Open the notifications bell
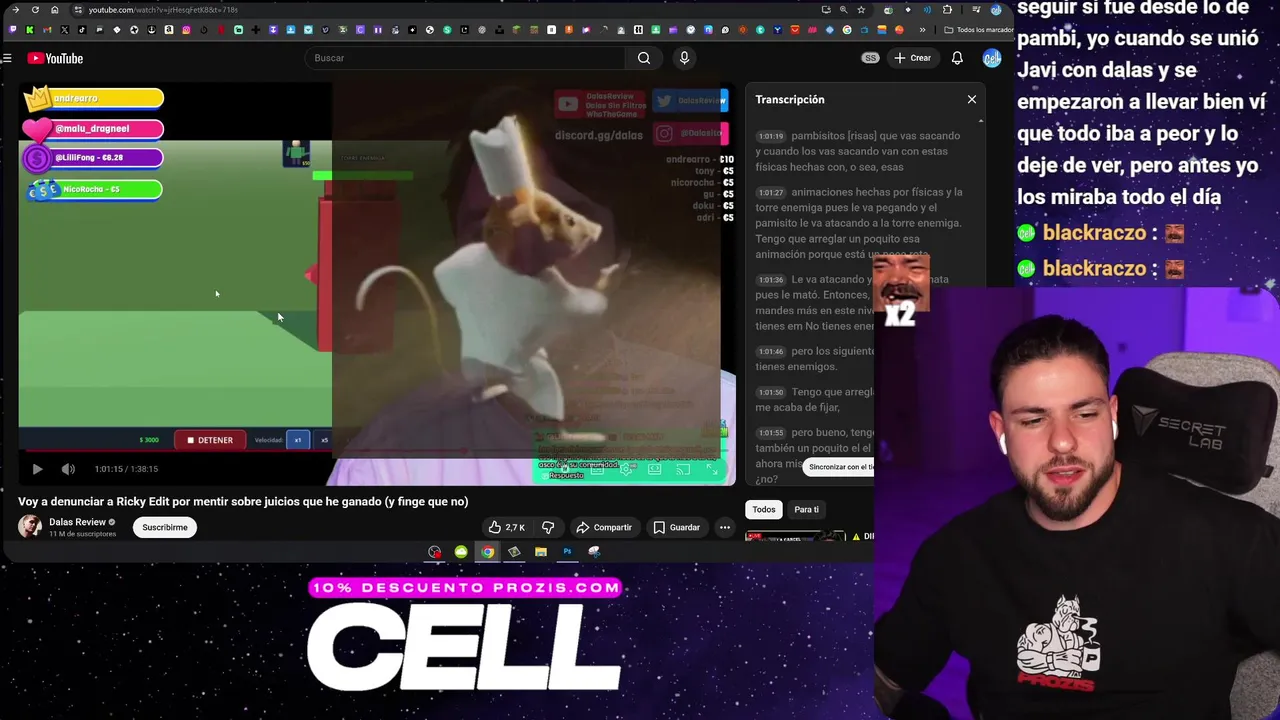 (957, 58)
